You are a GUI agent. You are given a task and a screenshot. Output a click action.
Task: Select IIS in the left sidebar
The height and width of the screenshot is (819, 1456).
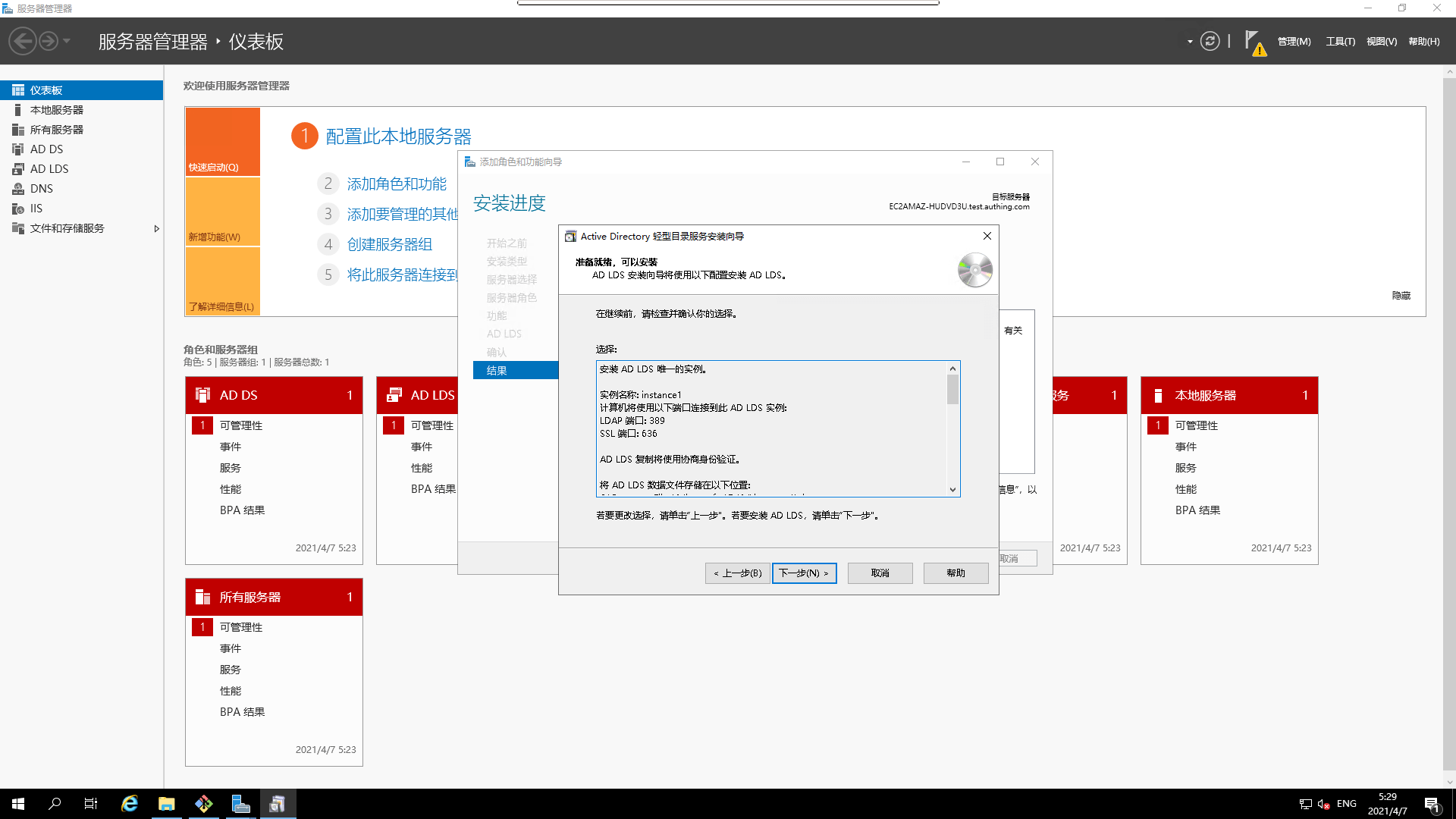click(x=36, y=209)
